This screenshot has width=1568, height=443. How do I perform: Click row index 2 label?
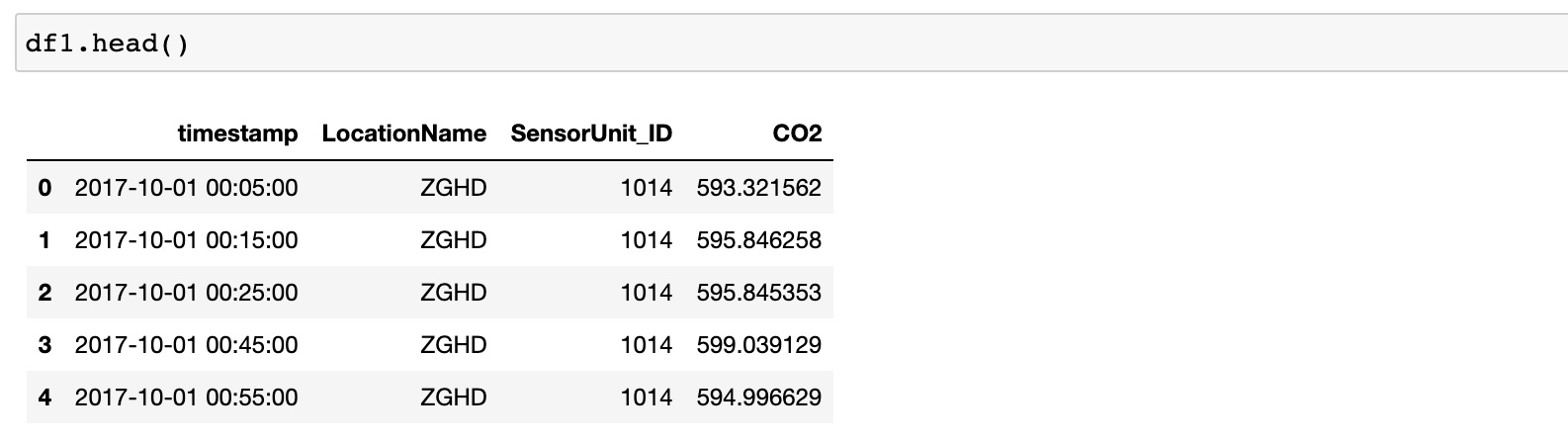(44, 293)
